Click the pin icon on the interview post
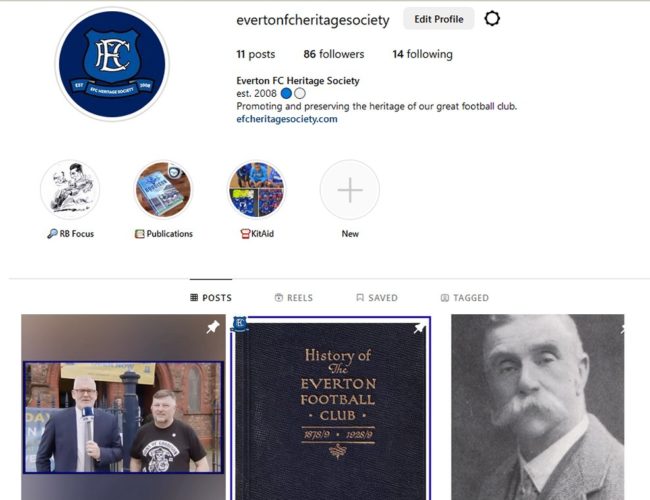 coord(213,327)
